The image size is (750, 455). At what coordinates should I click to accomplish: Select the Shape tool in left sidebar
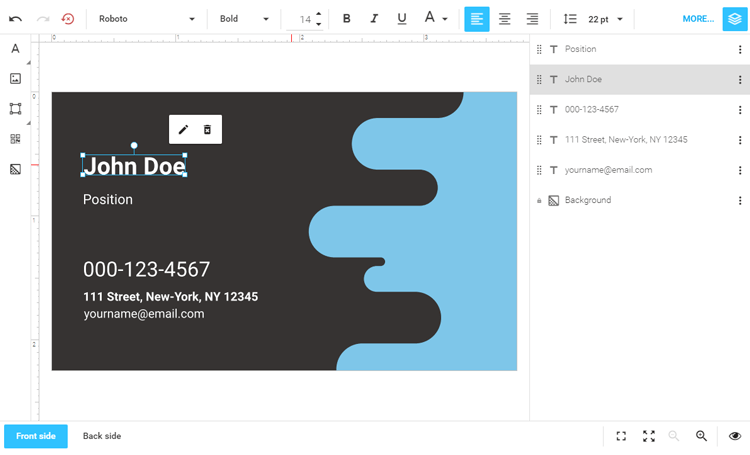(15, 109)
